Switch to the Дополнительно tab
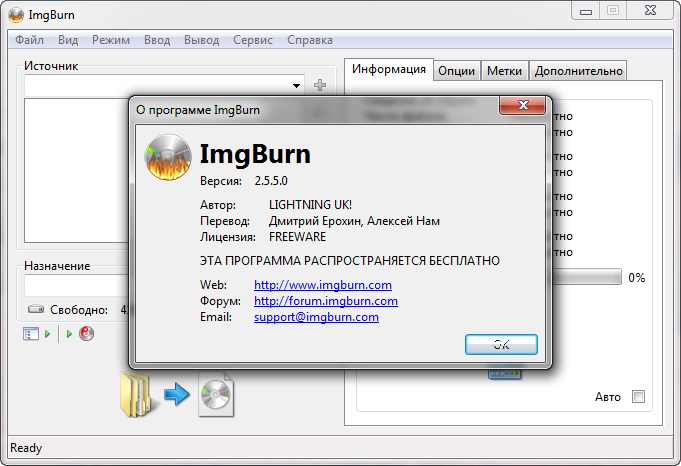 [579, 71]
